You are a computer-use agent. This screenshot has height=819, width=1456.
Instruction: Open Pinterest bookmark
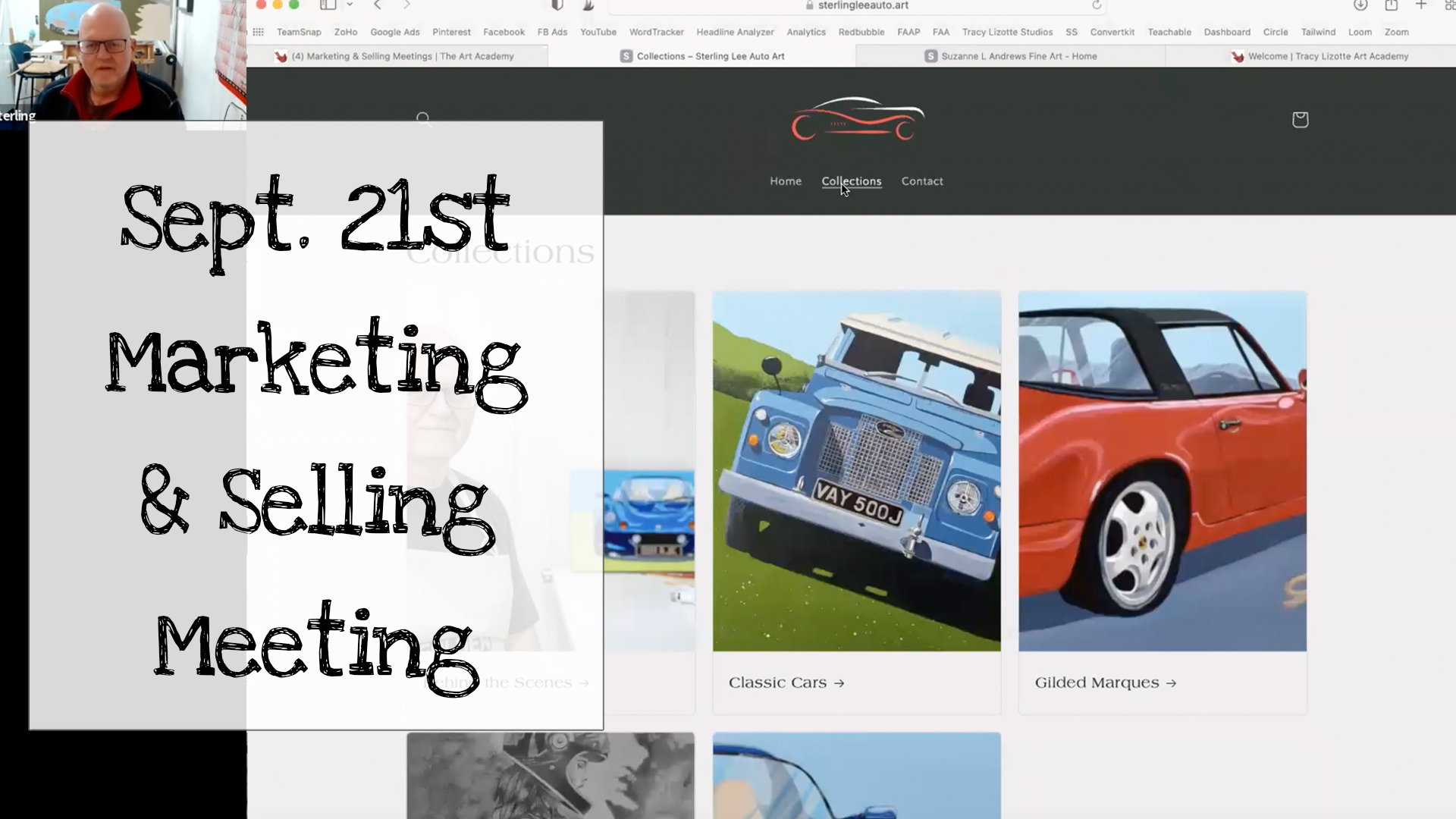(452, 32)
